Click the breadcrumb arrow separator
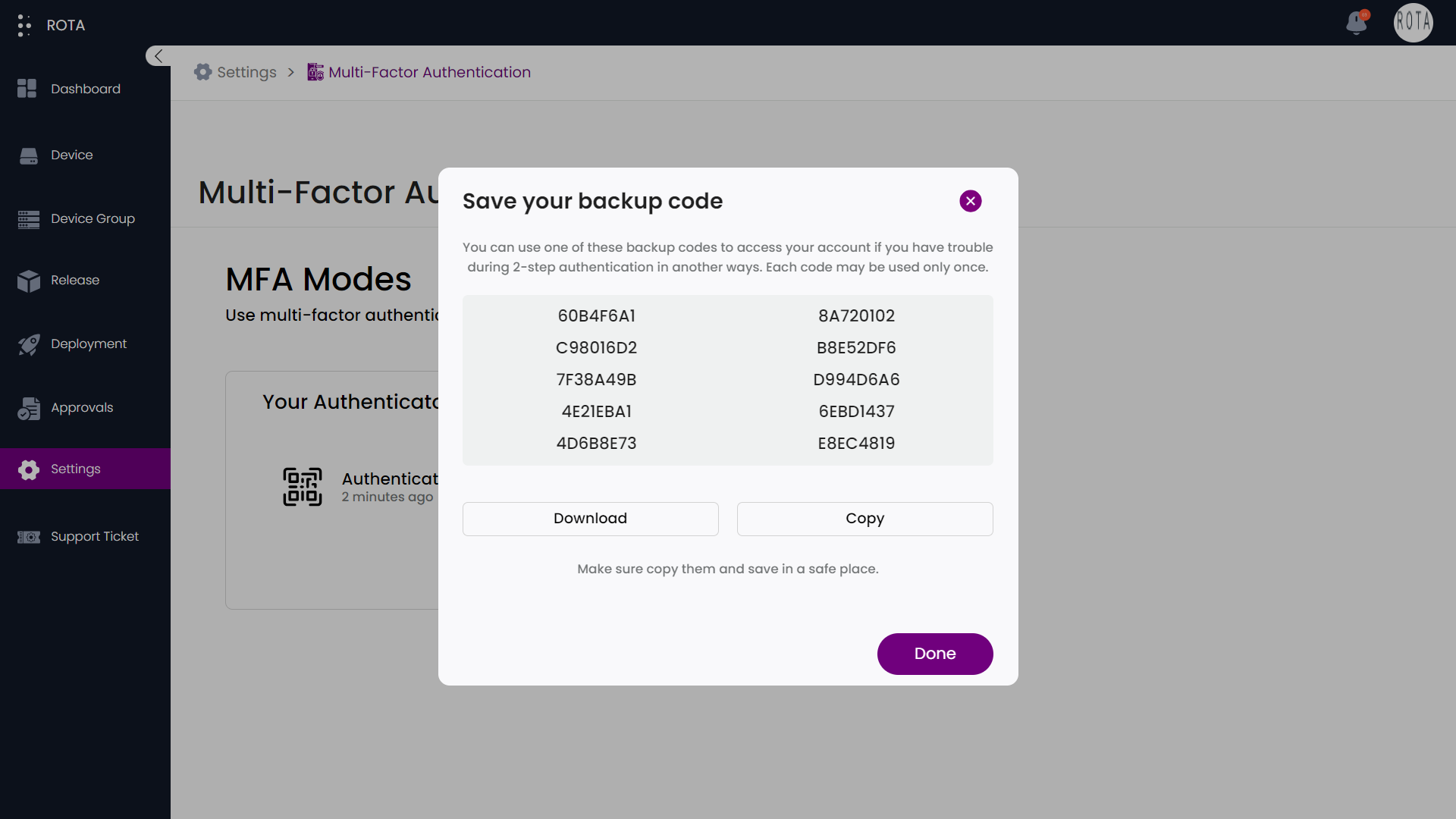This screenshot has width=1456, height=819. 290,72
